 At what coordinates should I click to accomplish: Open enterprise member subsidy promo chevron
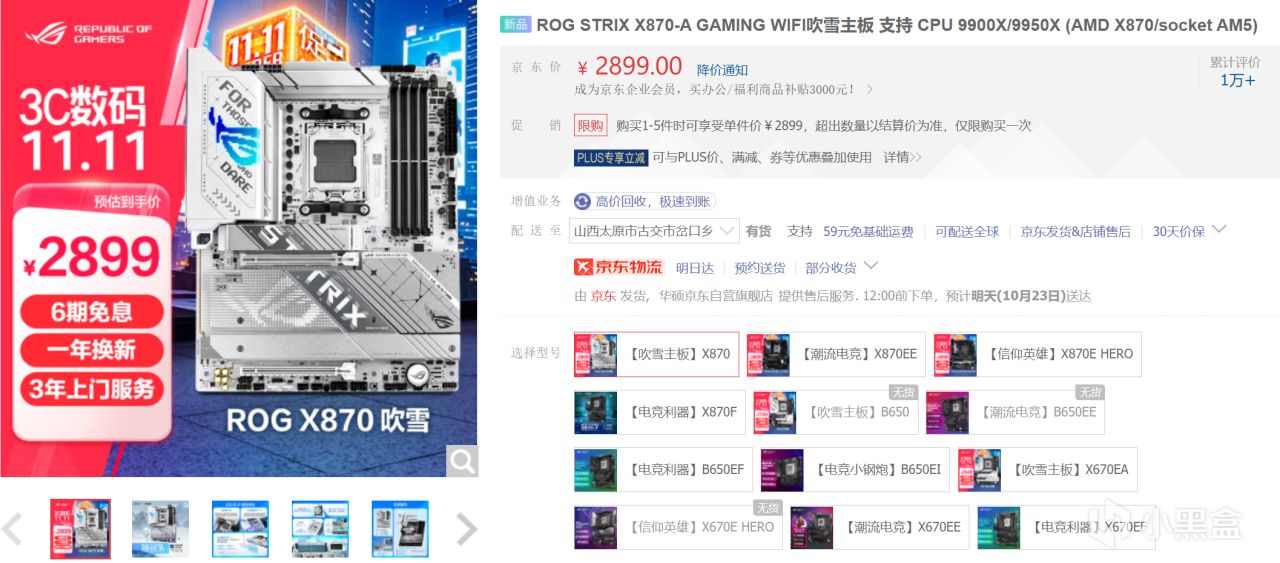point(869,90)
